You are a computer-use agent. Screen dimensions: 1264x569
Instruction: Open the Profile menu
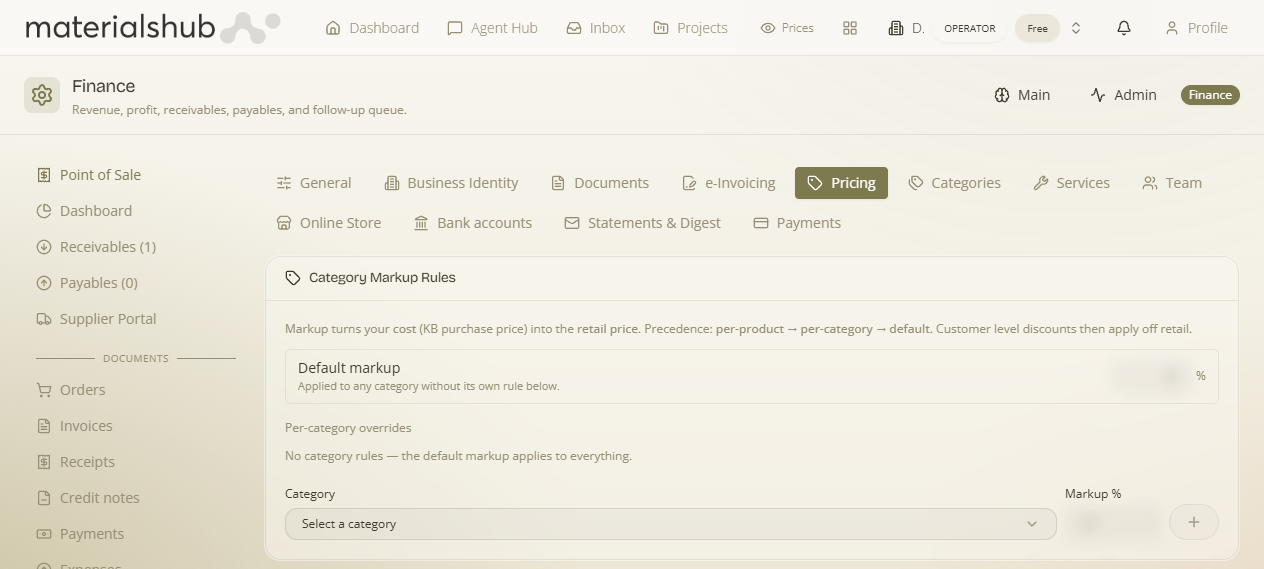[x=1196, y=28]
